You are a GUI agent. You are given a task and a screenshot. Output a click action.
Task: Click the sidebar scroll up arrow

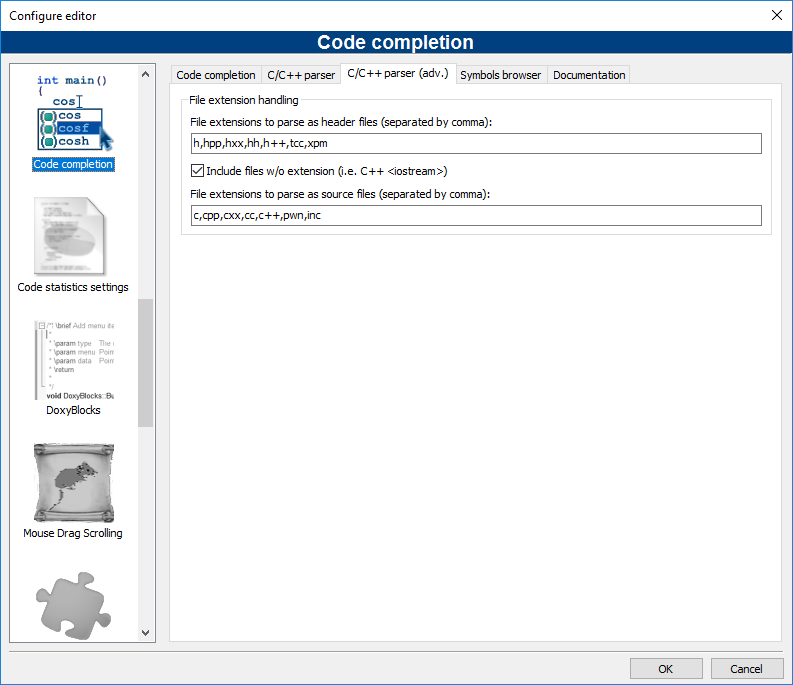pos(146,74)
